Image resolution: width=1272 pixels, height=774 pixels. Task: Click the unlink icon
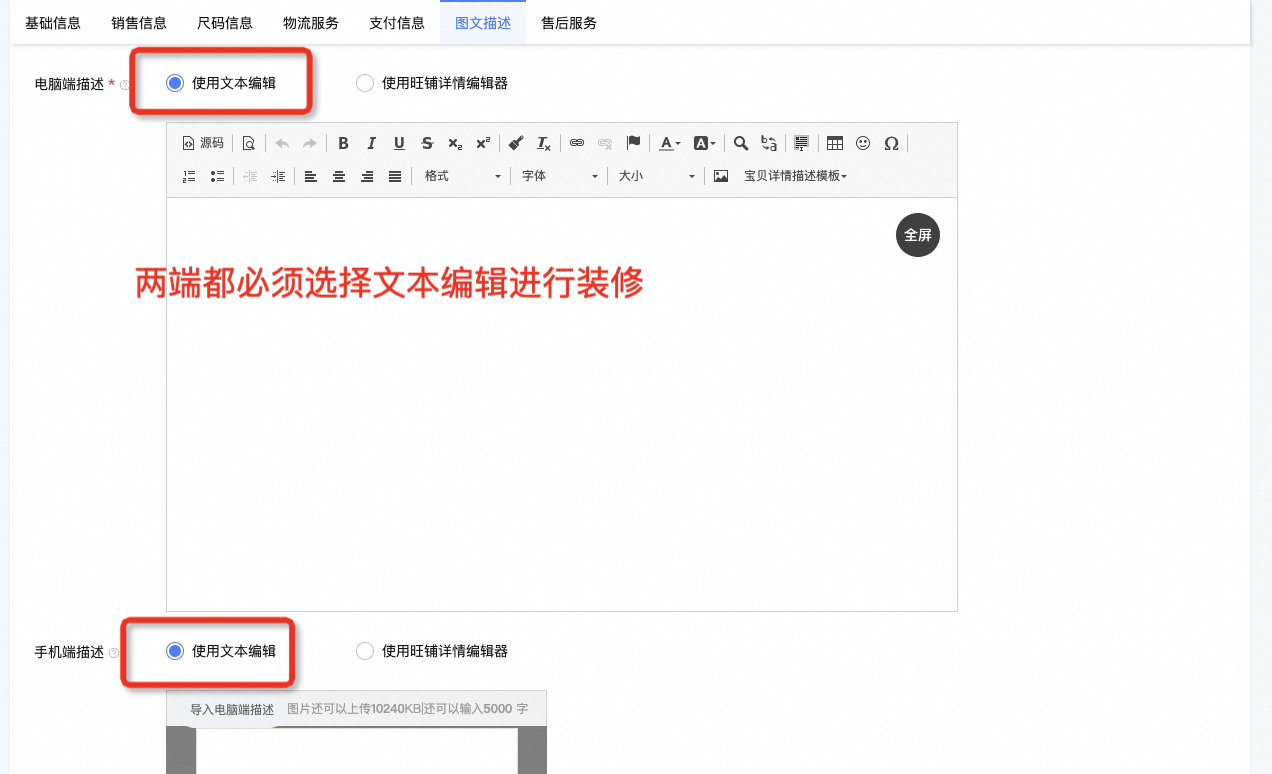coord(605,143)
